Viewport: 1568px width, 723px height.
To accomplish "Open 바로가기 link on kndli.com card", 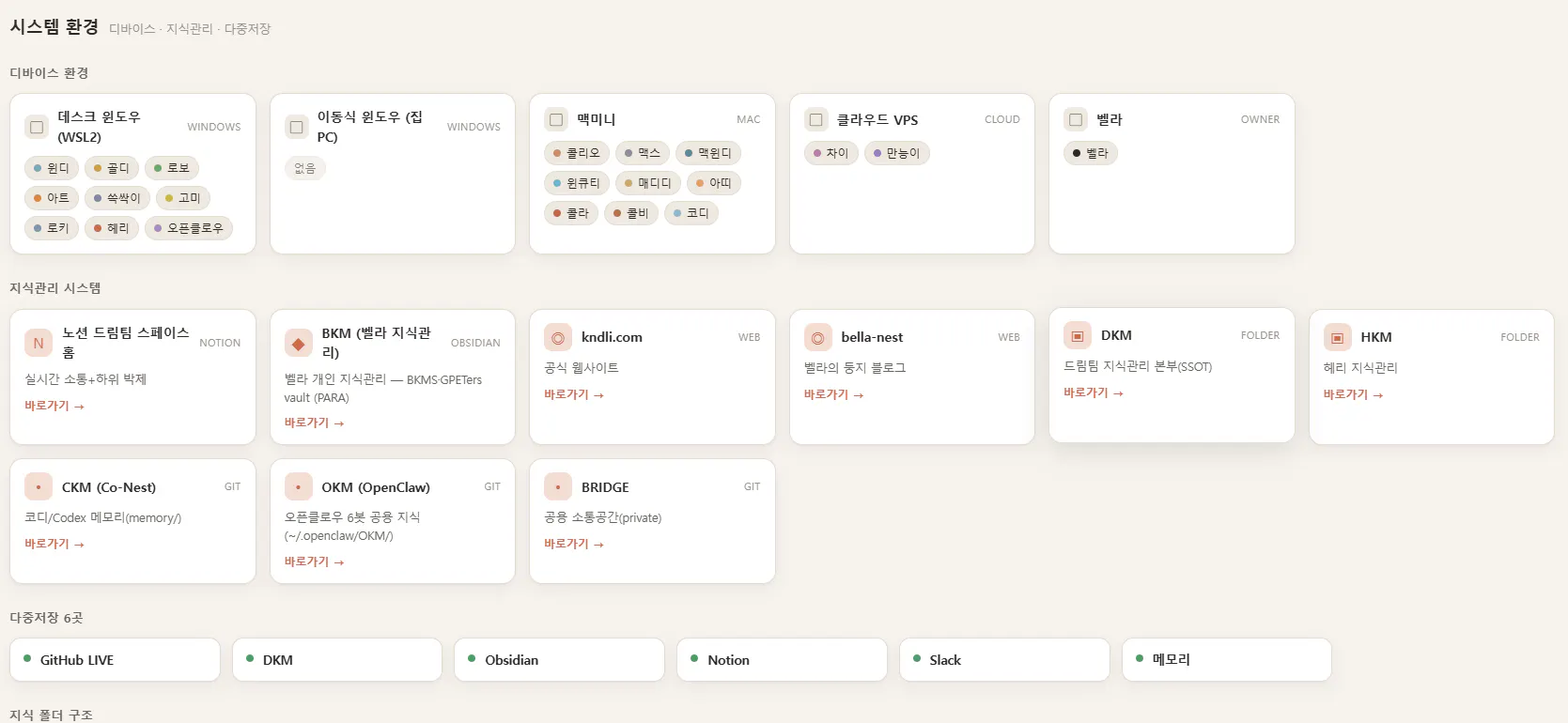I will tap(574, 394).
